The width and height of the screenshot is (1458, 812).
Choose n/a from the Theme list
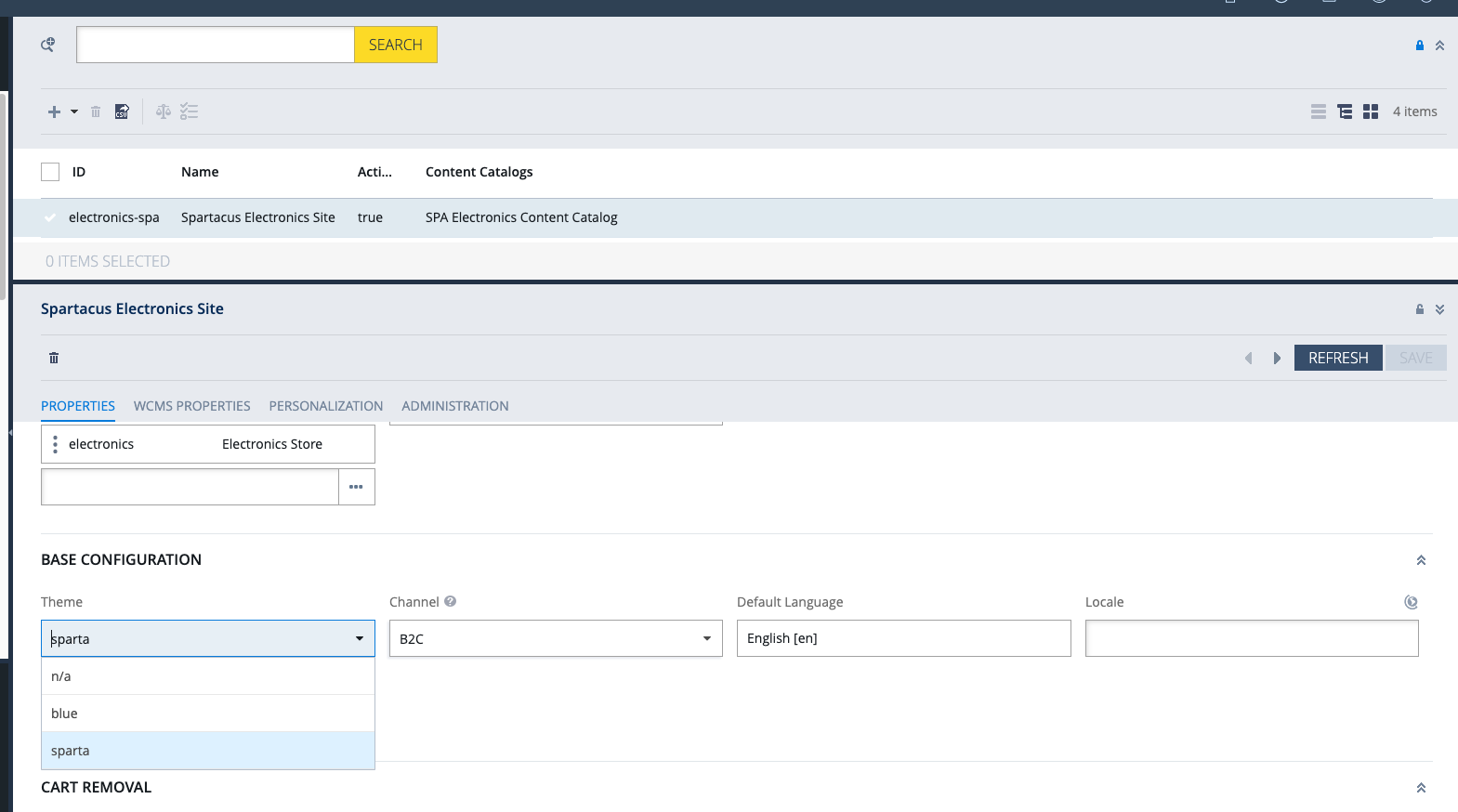[208, 676]
